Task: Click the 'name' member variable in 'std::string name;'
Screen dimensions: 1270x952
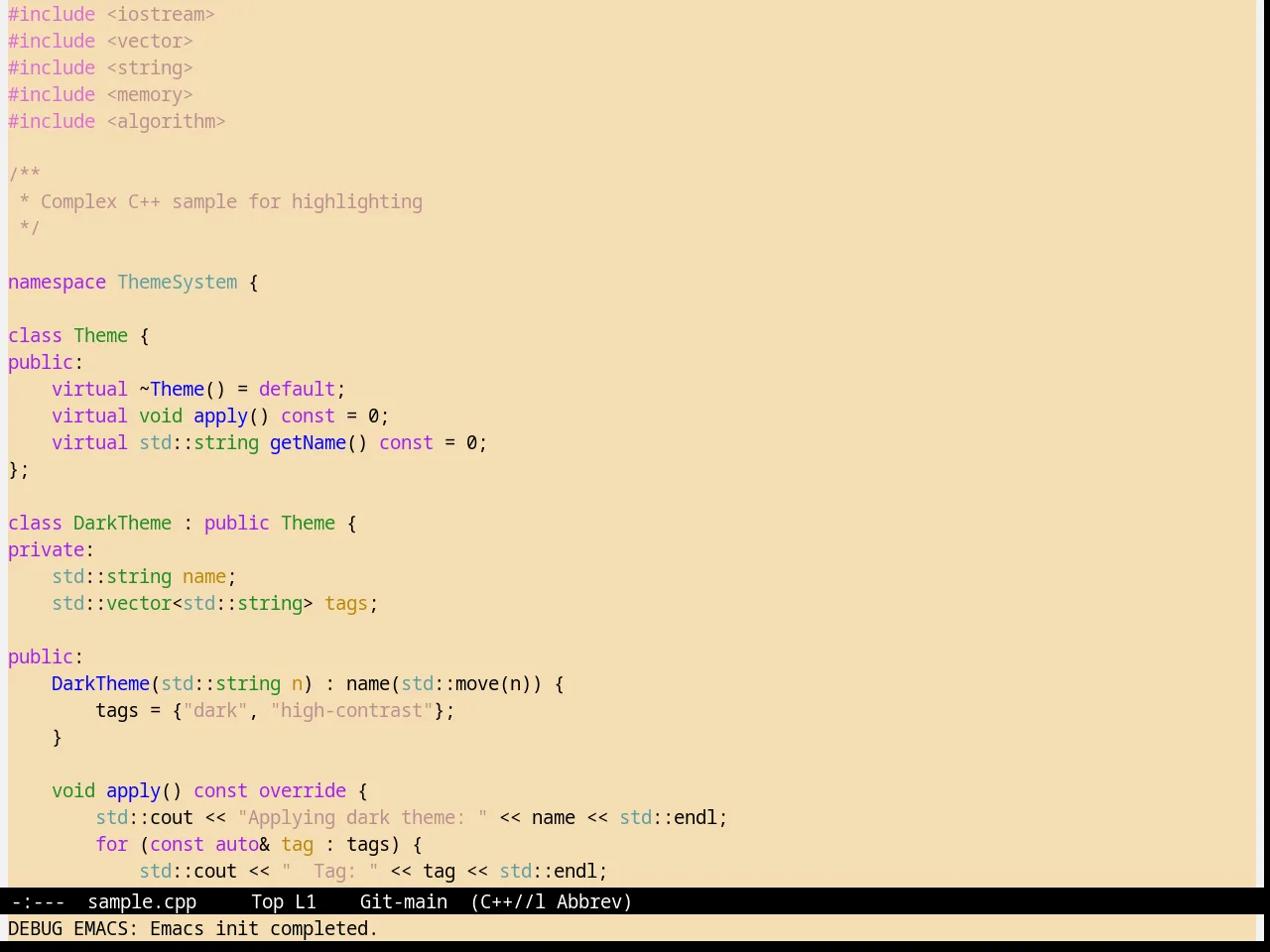Action: click(x=204, y=576)
